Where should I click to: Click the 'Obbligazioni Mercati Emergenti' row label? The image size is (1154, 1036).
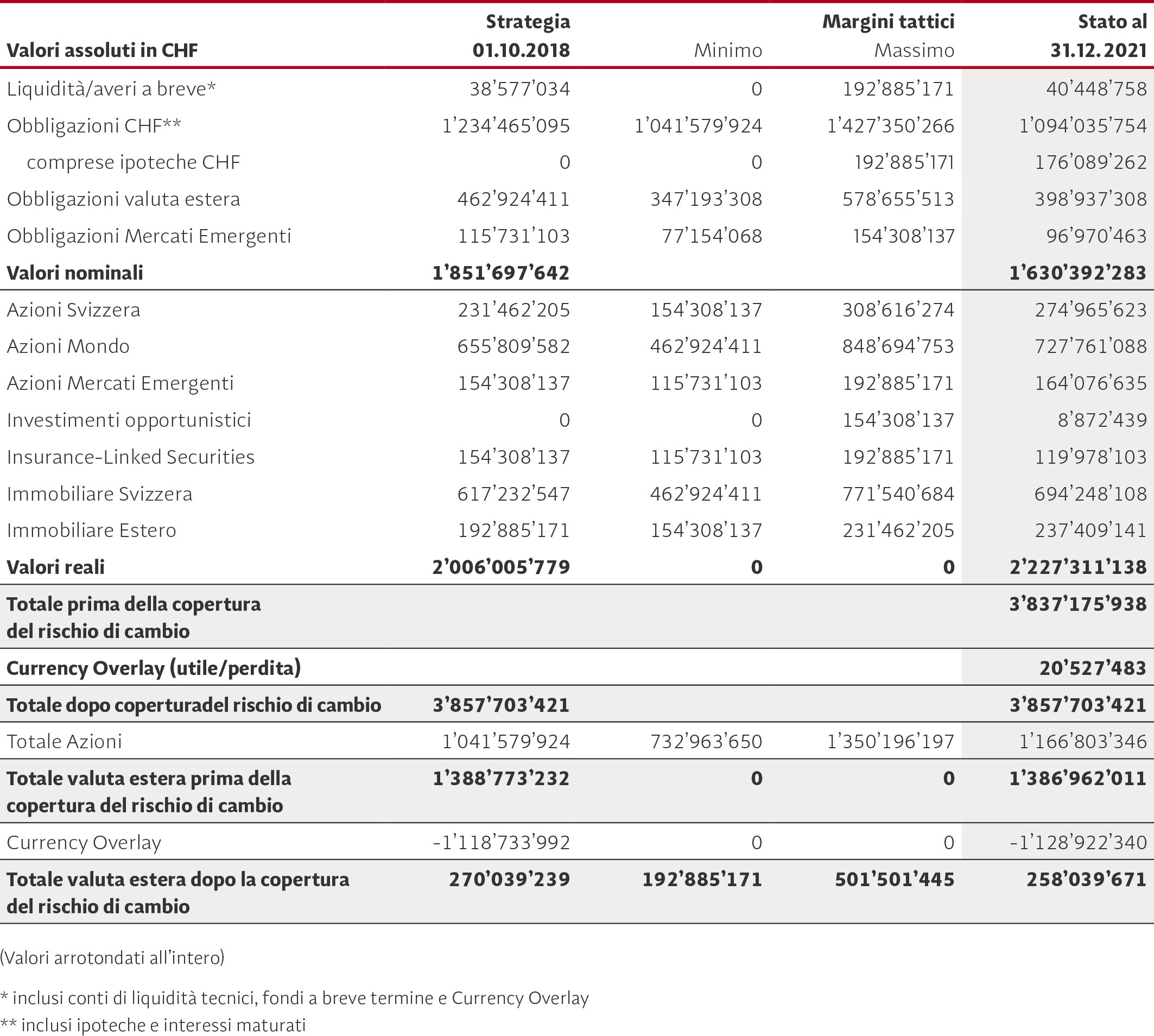[x=149, y=237]
